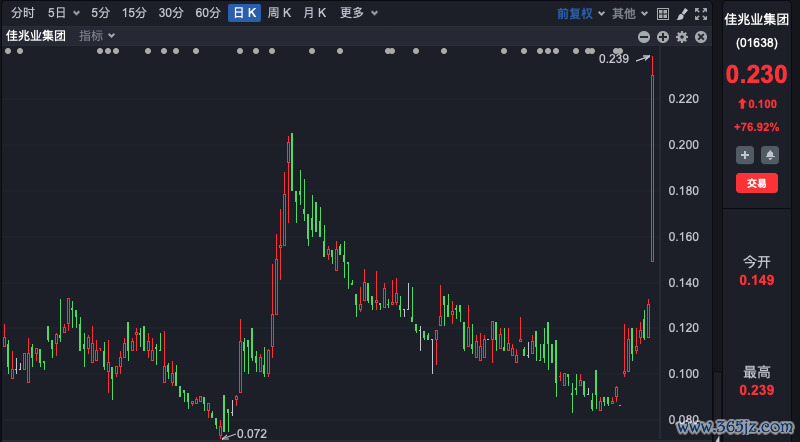Click the chart layout grid icon
The width and height of the screenshot is (800, 442).
point(663,14)
